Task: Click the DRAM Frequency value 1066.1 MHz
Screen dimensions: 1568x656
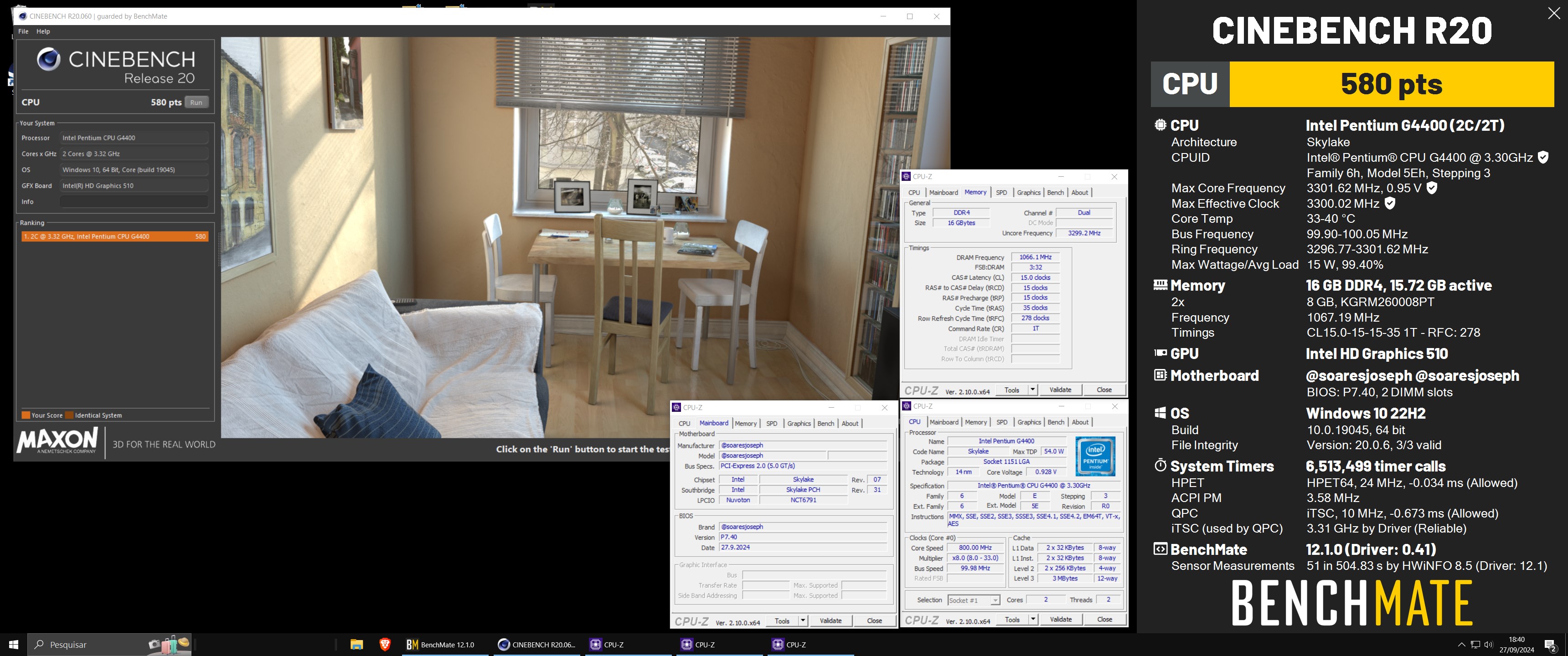Action: 1035,257
